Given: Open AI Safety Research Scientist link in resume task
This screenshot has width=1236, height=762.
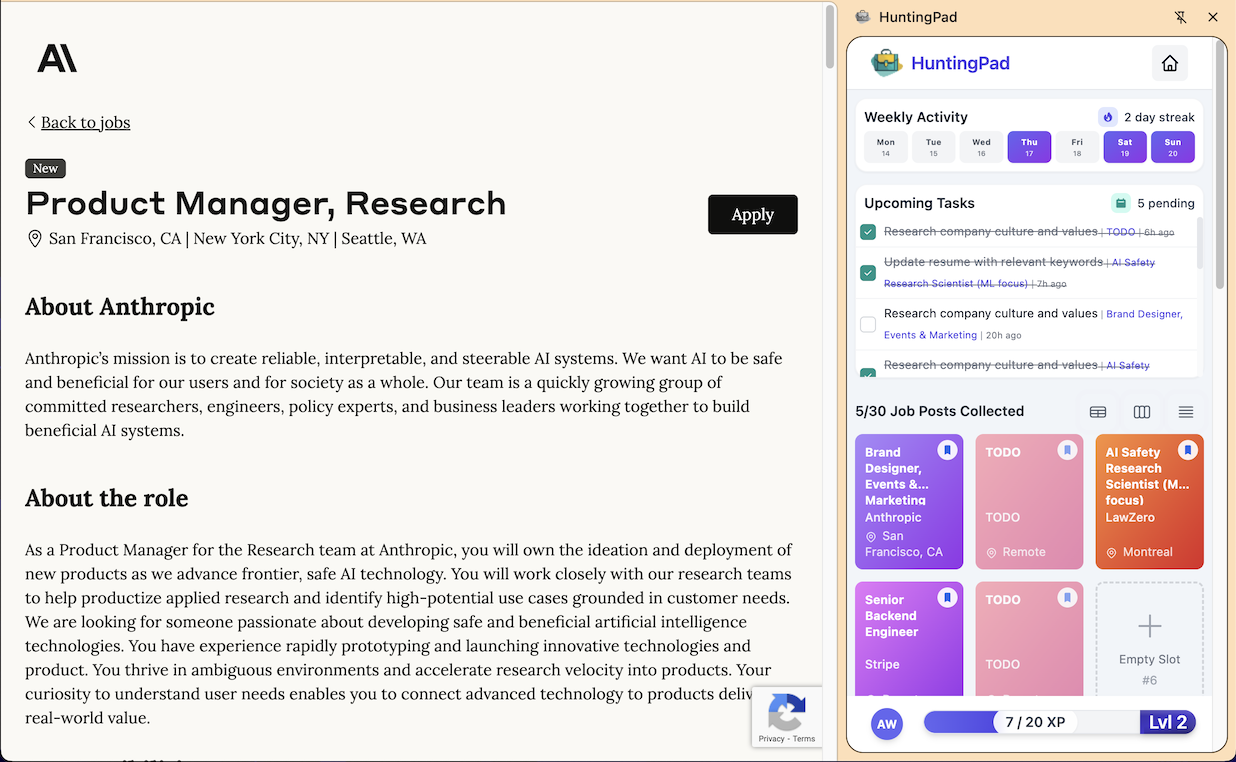Looking at the screenshot, I should click(x=1020, y=272).
